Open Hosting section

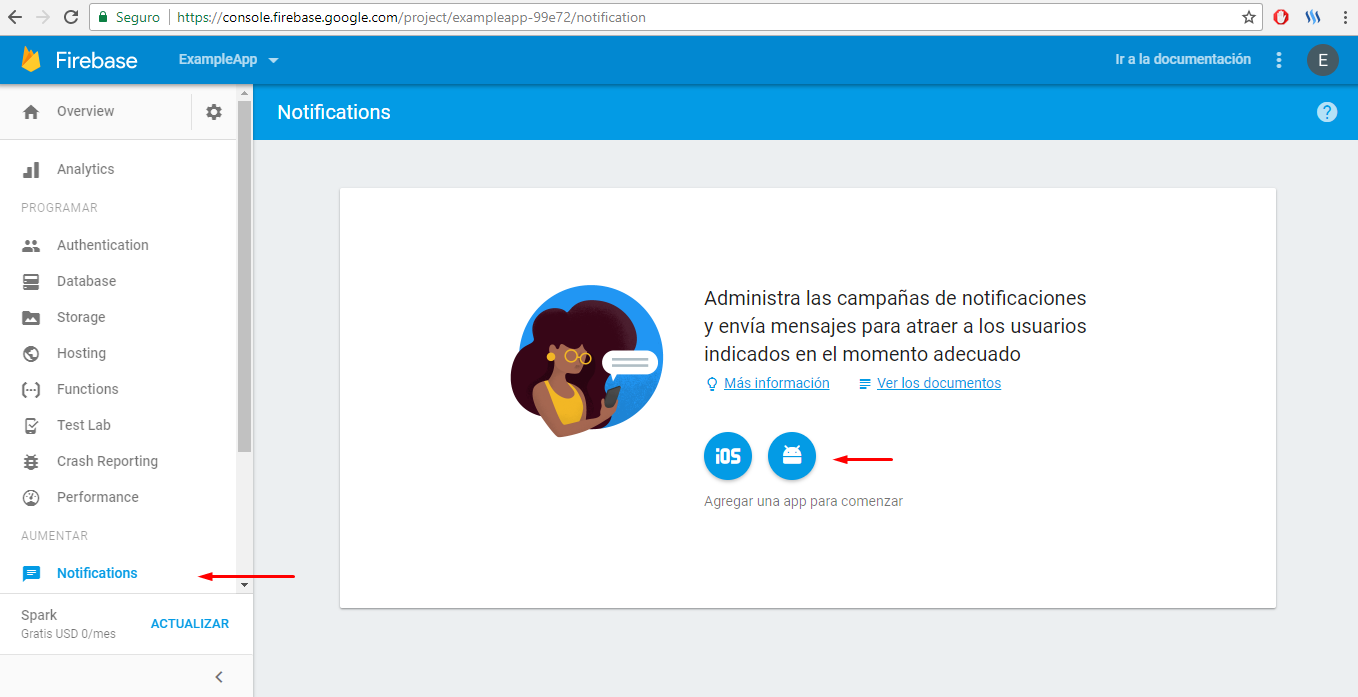(x=81, y=354)
